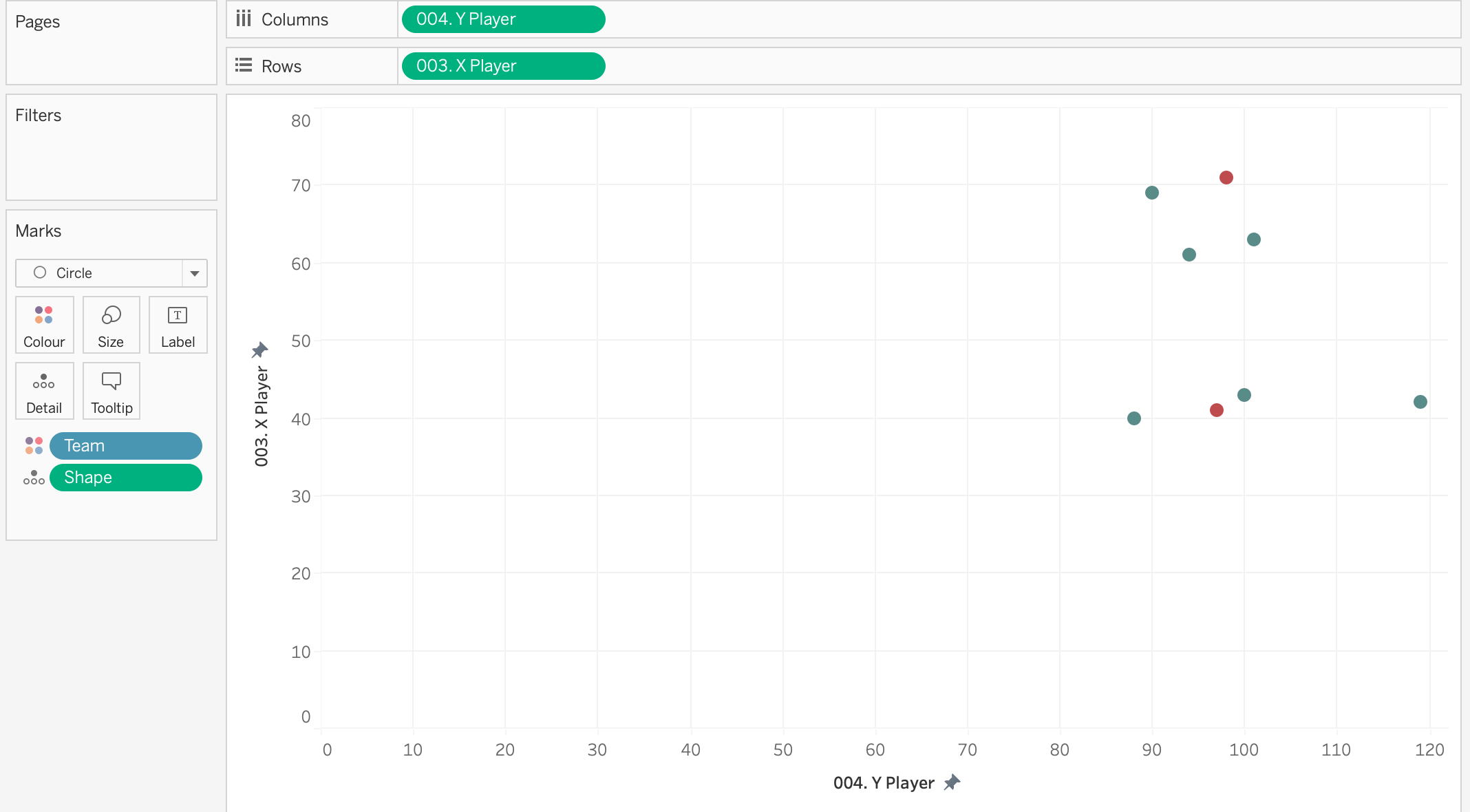
Task: Click the pin icon beside X Player axis
Action: (x=259, y=350)
